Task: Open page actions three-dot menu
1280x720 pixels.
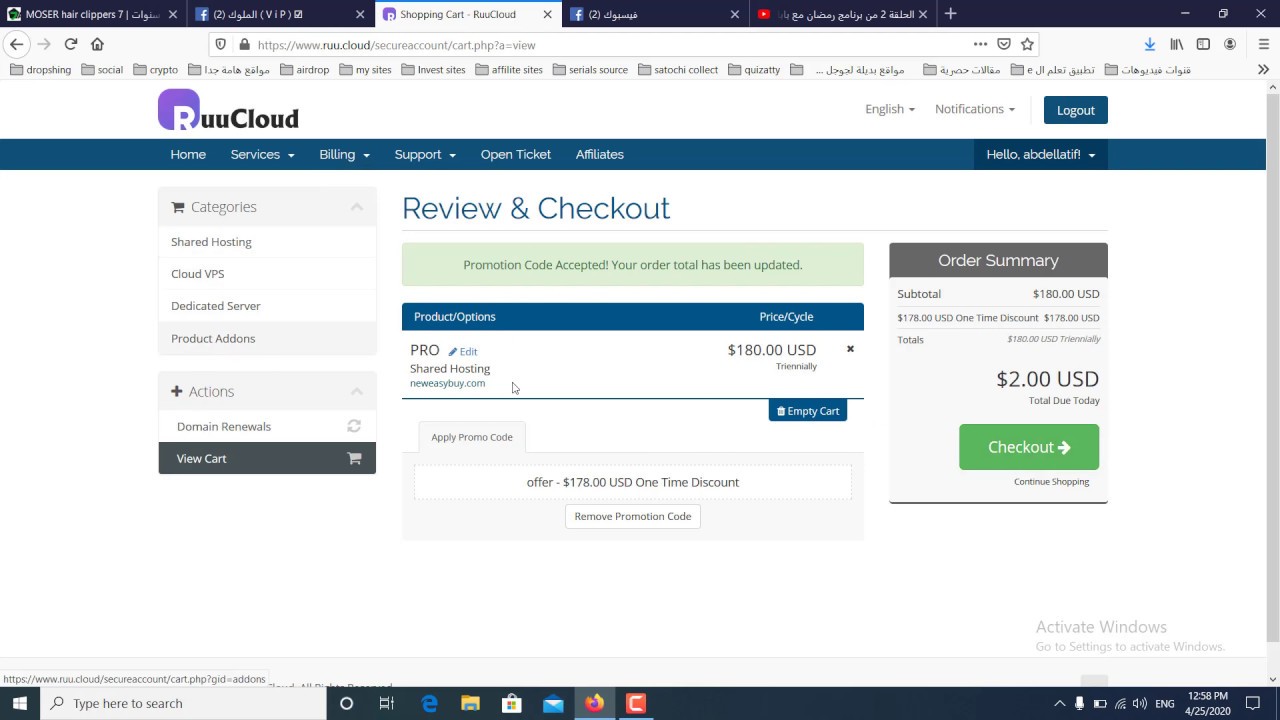Action: click(981, 44)
